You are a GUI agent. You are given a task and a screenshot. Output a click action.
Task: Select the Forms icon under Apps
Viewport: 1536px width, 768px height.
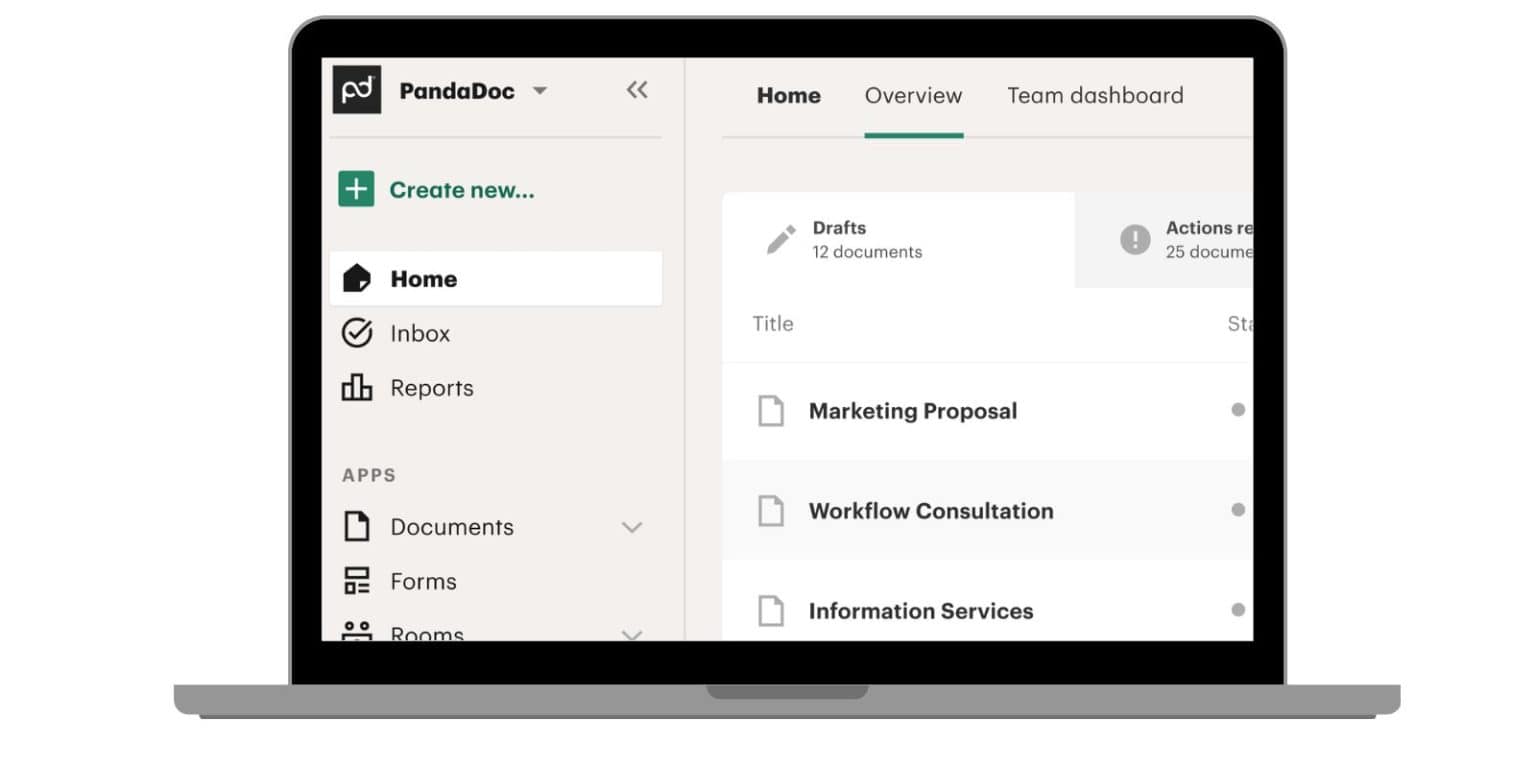point(357,580)
